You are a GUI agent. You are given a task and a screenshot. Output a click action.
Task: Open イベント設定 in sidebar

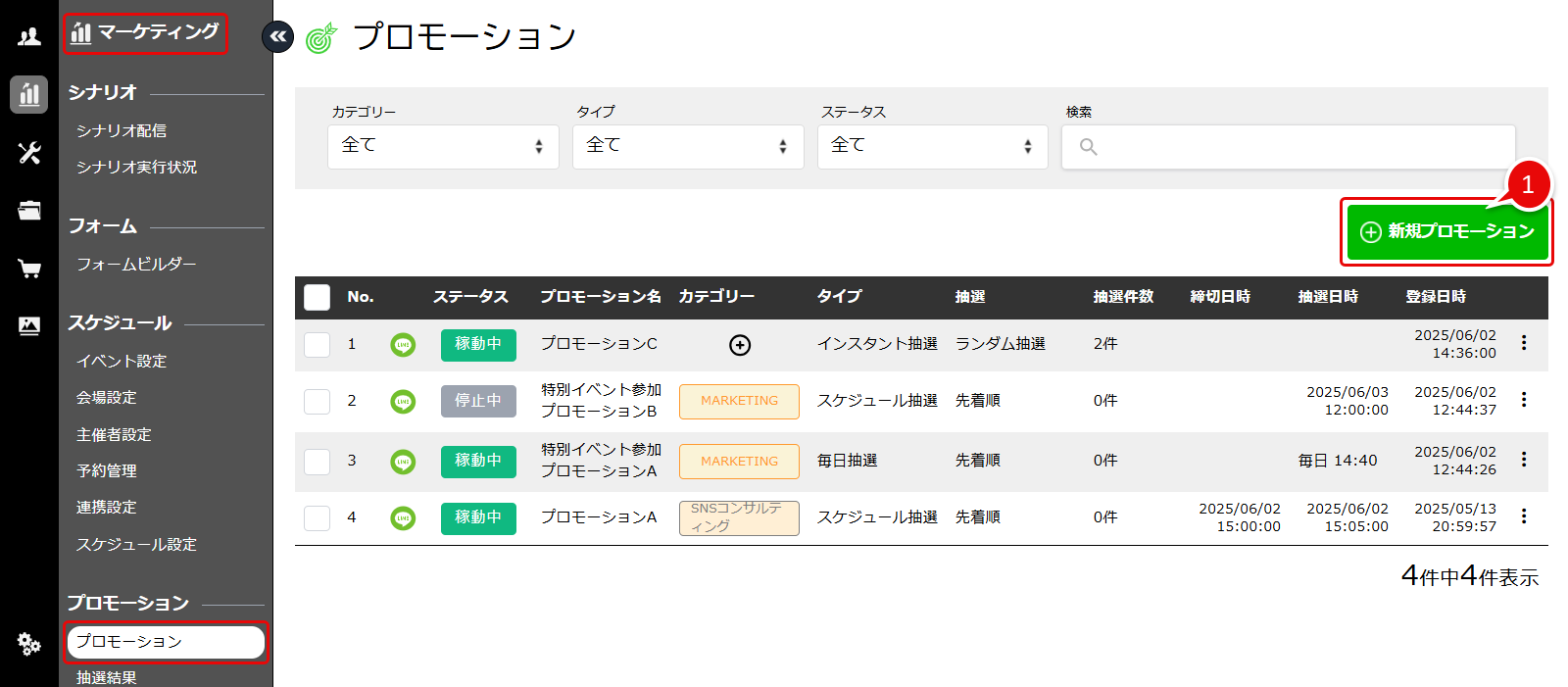pos(122,361)
